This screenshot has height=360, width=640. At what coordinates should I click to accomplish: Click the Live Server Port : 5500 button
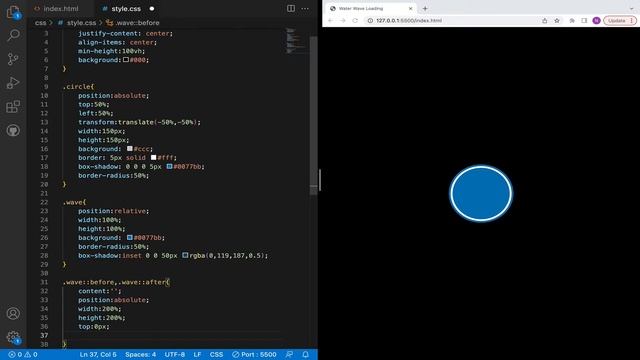point(254,355)
